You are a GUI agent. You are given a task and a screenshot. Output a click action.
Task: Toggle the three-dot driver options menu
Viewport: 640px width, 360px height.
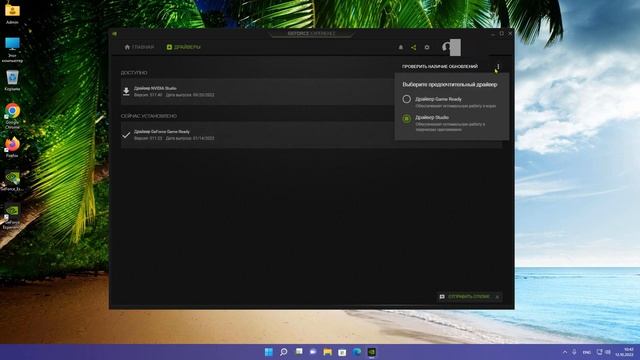pos(498,67)
